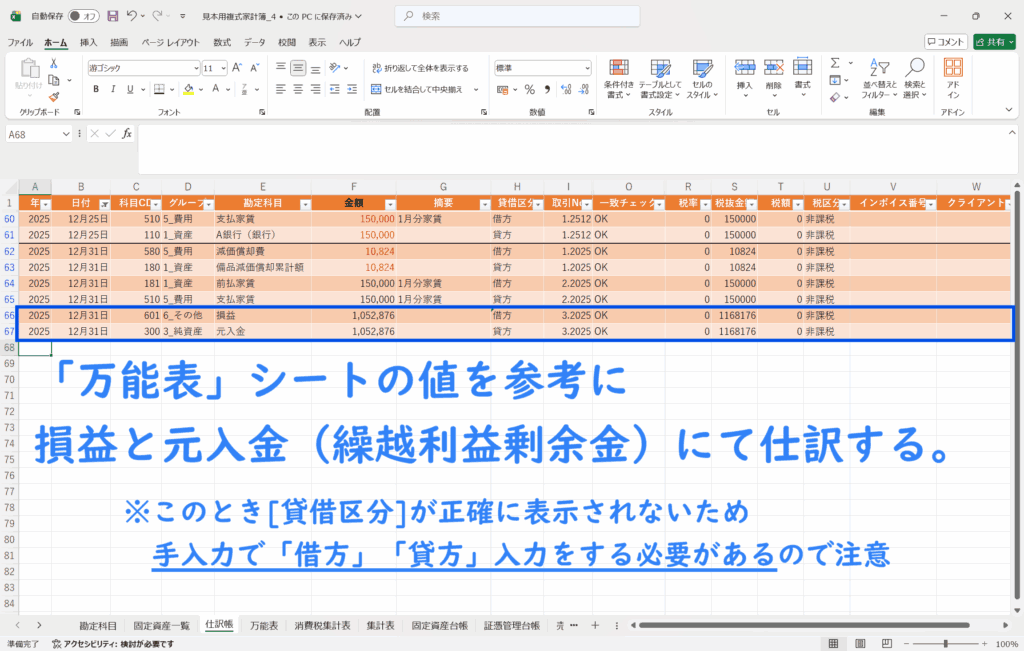
Task: Click the format painter brush icon
Action: coord(55,96)
